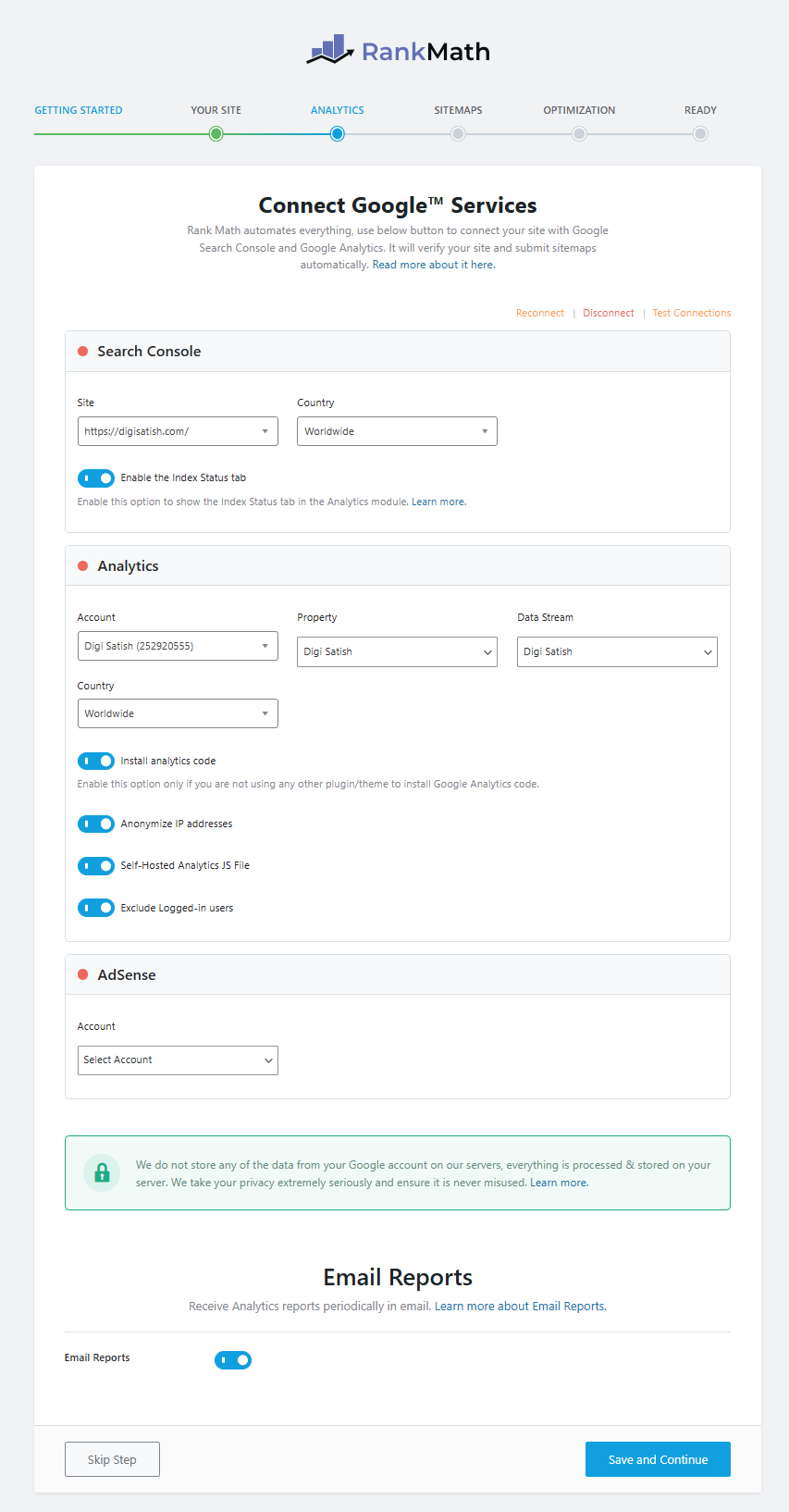This screenshot has width=789, height=1512.
Task: Open Analytics Account dropdown
Action: (x=178, y=646)
